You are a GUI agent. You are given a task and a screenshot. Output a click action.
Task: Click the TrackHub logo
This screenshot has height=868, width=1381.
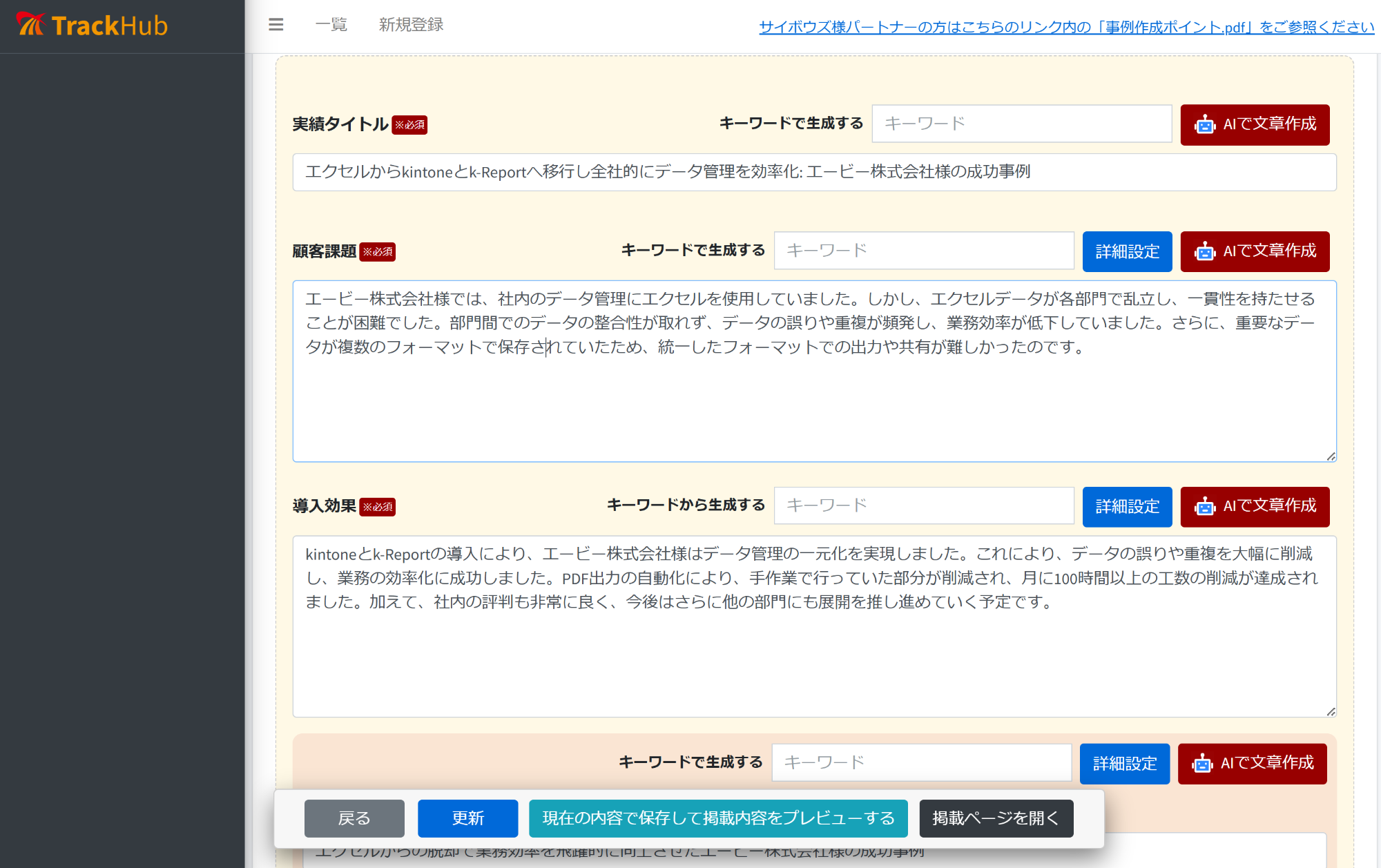[92, 26]
